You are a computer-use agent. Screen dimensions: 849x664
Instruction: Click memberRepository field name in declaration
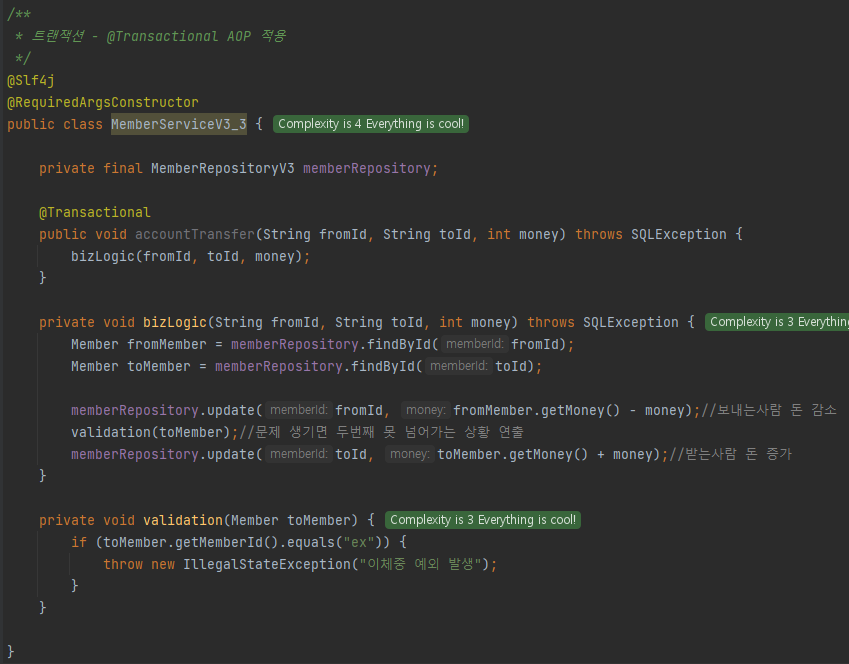pos(367,168)
